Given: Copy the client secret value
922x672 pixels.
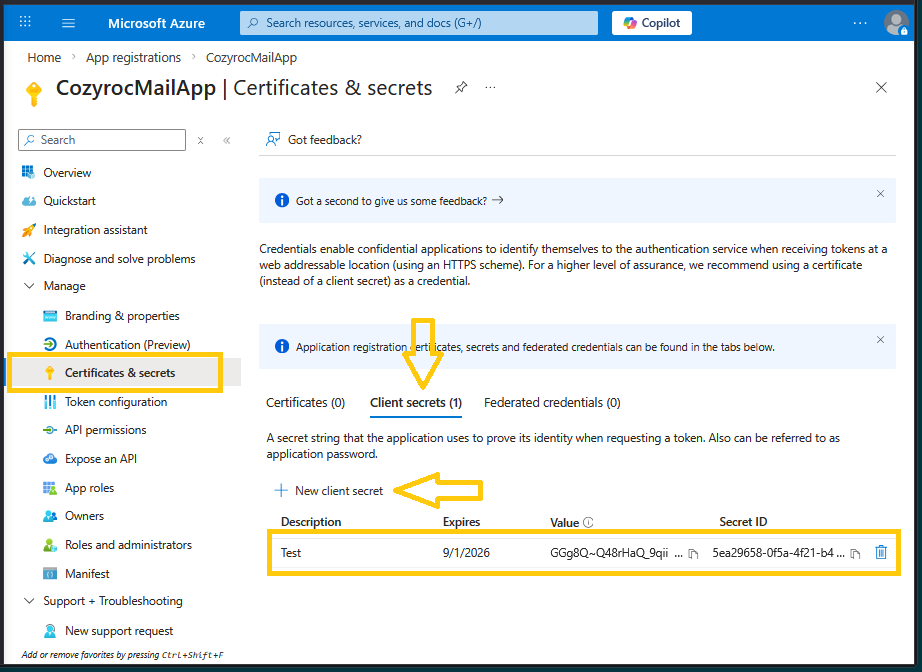Looking at the screenshot, I should point(693,553).
